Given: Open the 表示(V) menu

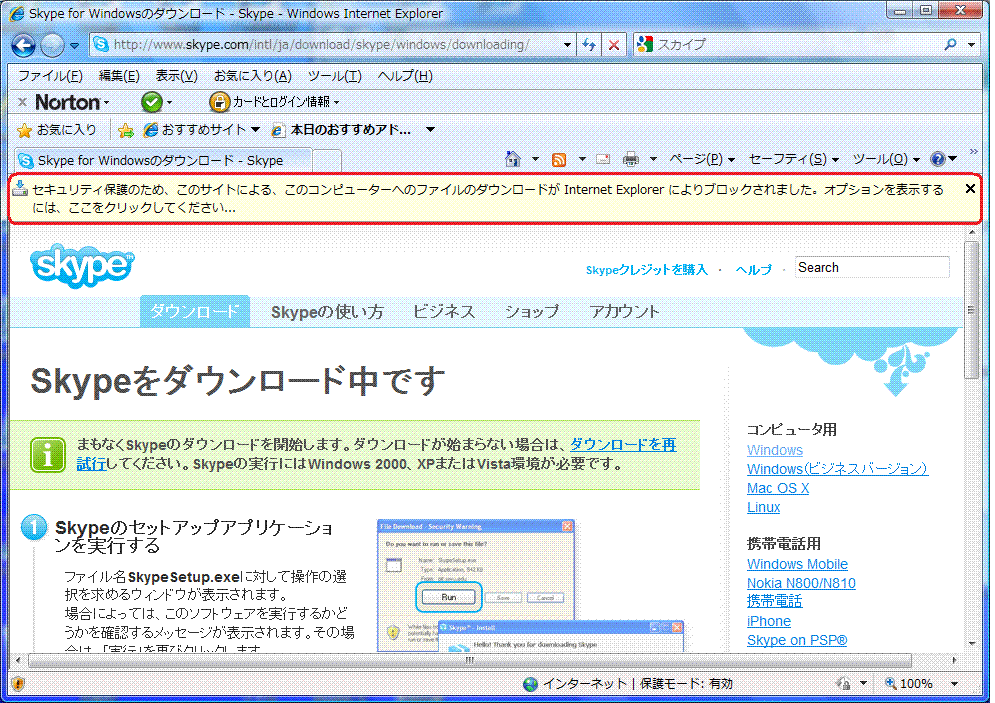Looking at the screenshot, I should [x=176, y=76].
